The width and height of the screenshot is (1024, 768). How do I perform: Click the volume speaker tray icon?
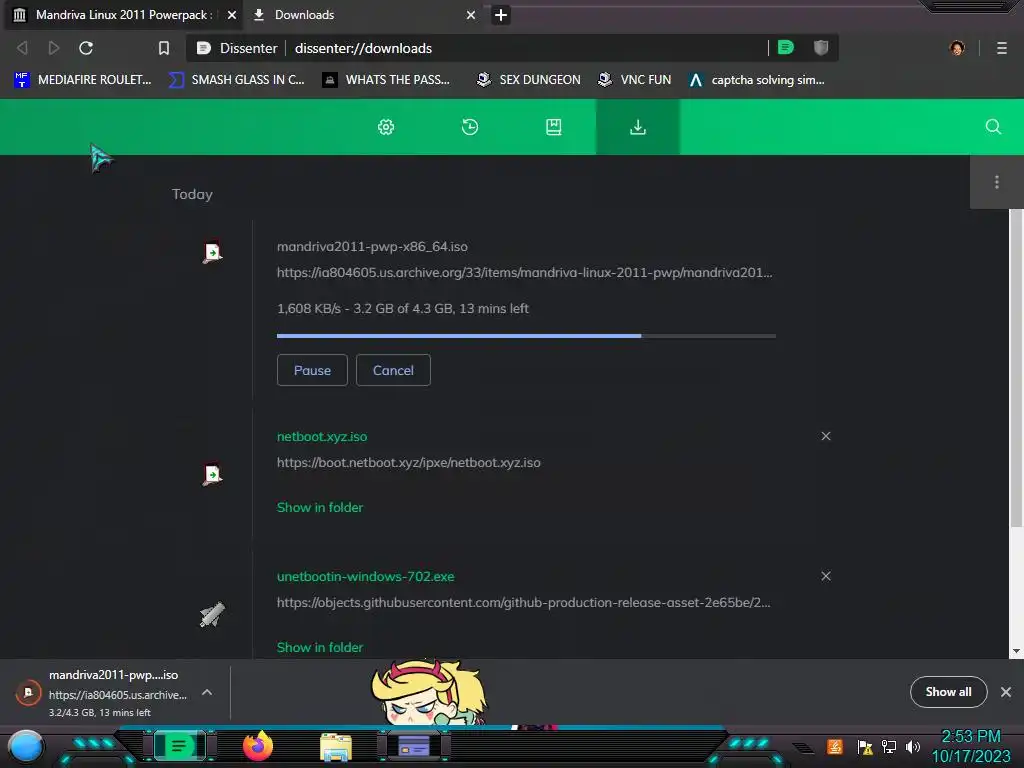912,746
